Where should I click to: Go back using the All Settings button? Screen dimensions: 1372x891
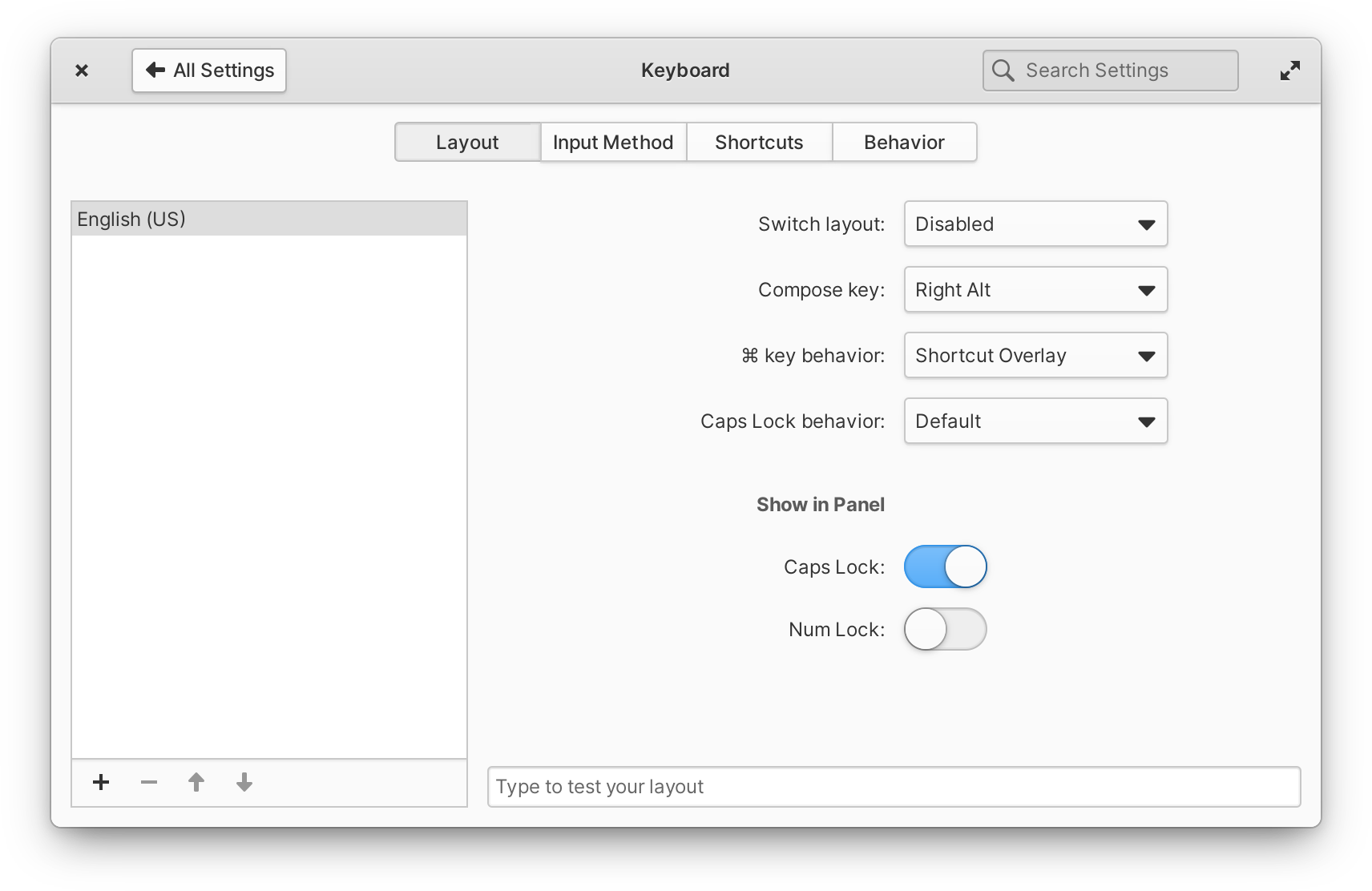pos(209,70)
